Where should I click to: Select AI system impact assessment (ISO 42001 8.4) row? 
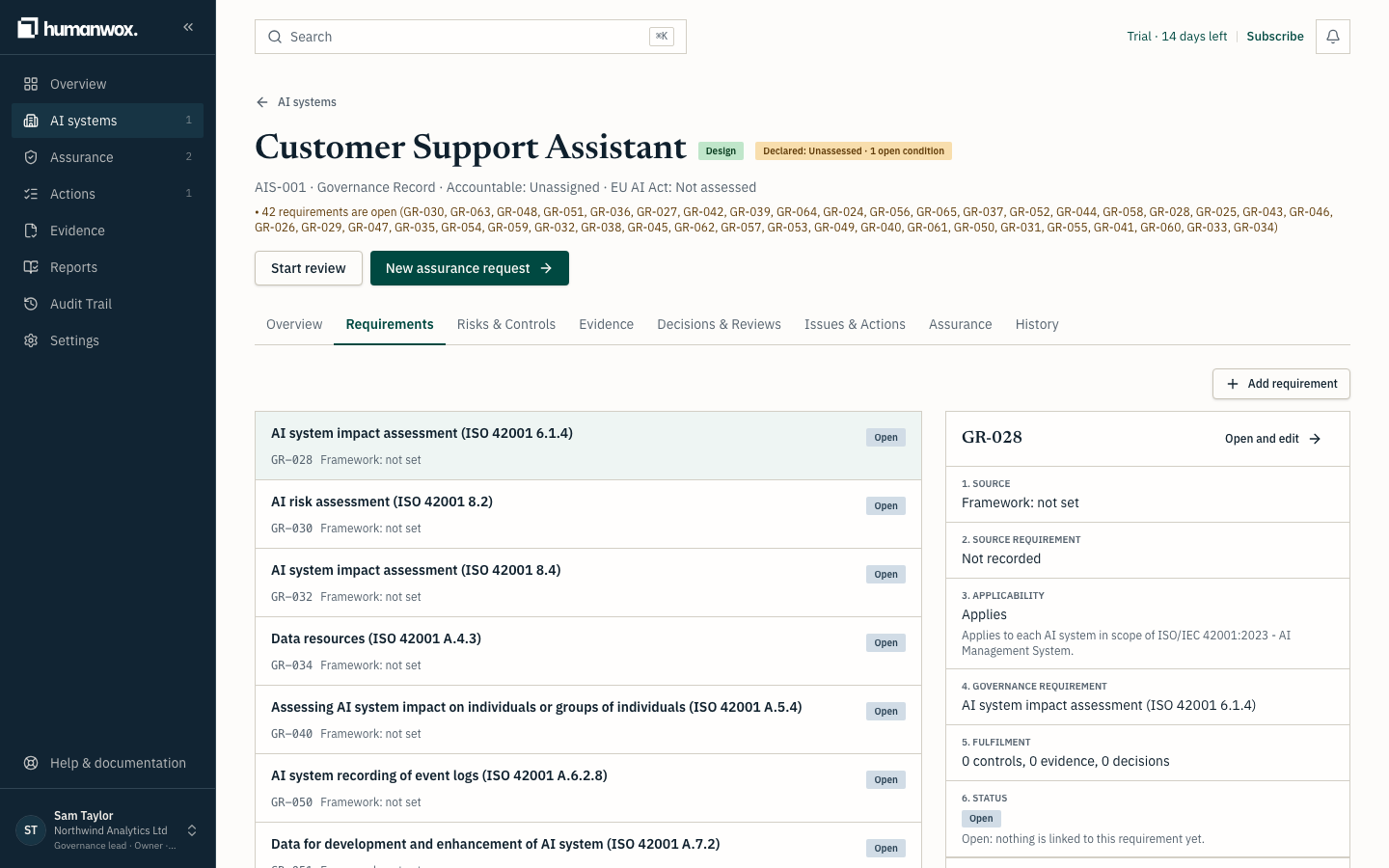point(588,583)
